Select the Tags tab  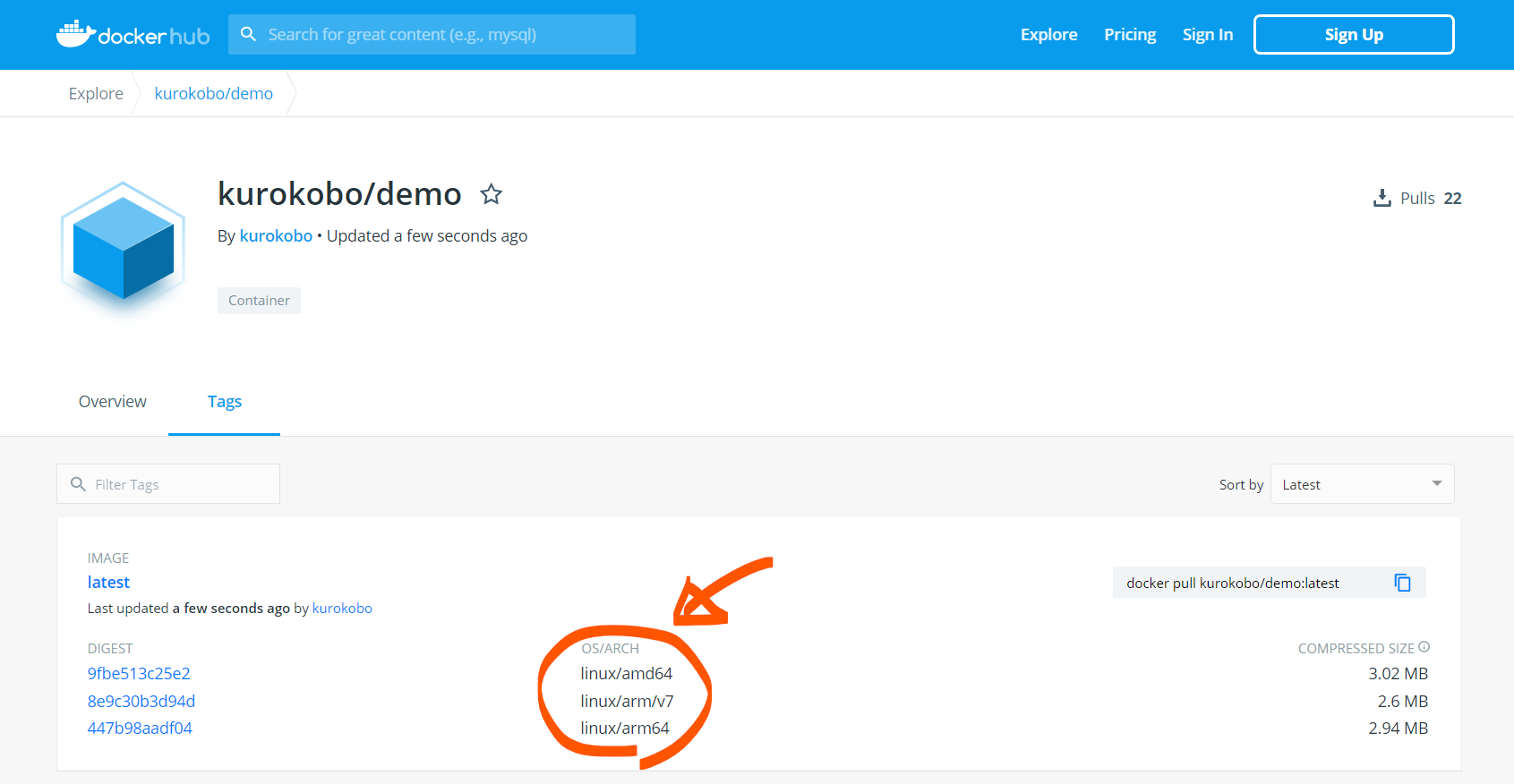click(x=225, y=402)
